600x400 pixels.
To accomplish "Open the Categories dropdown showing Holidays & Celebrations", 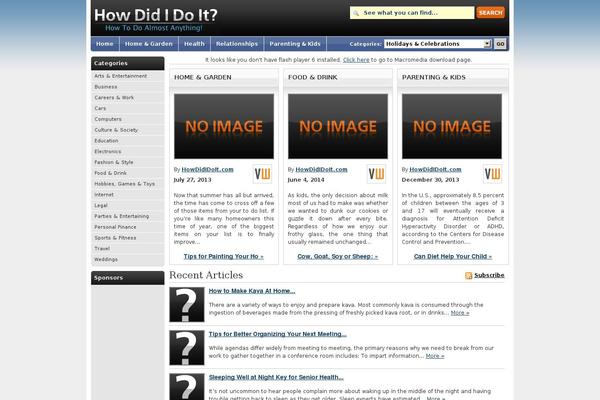I will point(437,44).
